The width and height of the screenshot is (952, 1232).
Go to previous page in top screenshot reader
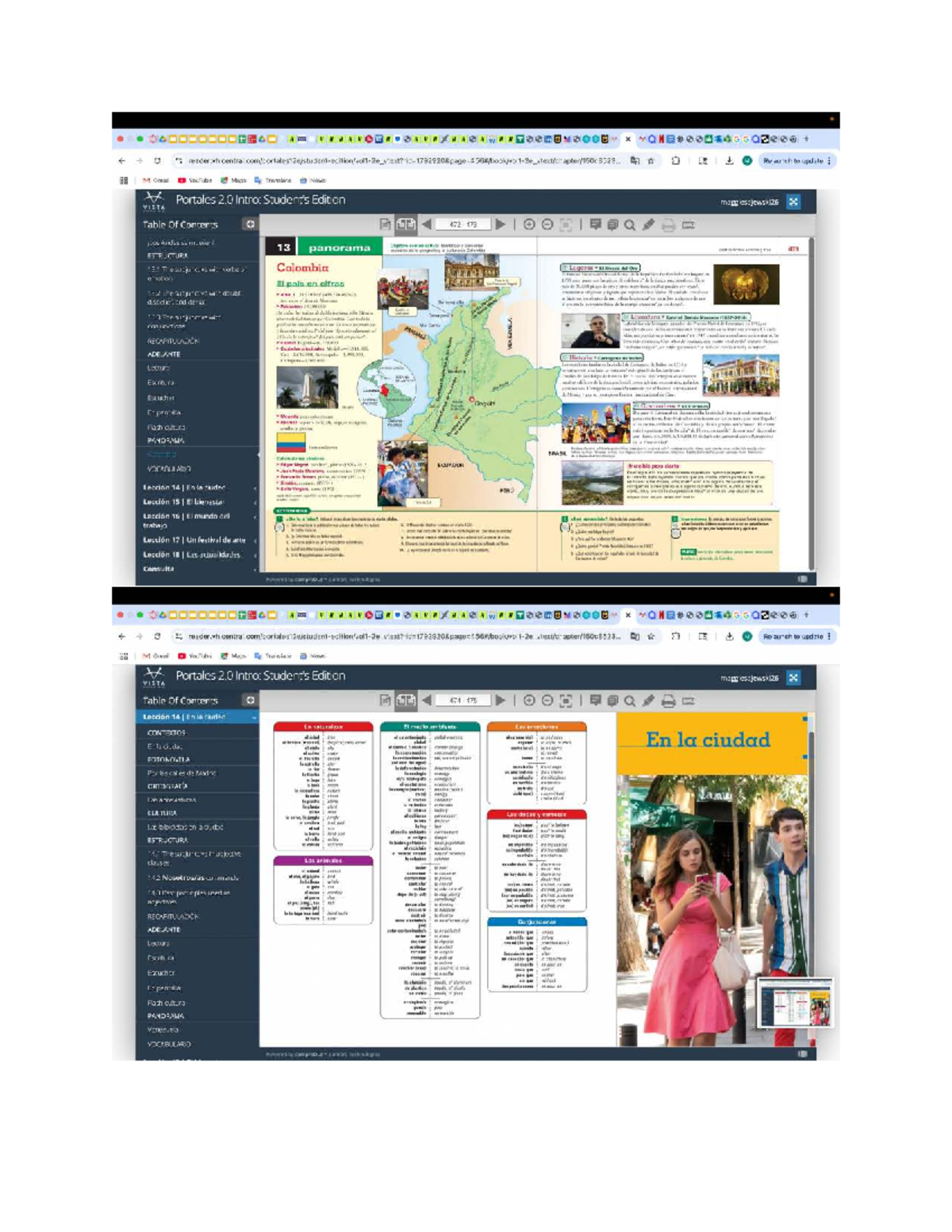[x=427, y=225]
